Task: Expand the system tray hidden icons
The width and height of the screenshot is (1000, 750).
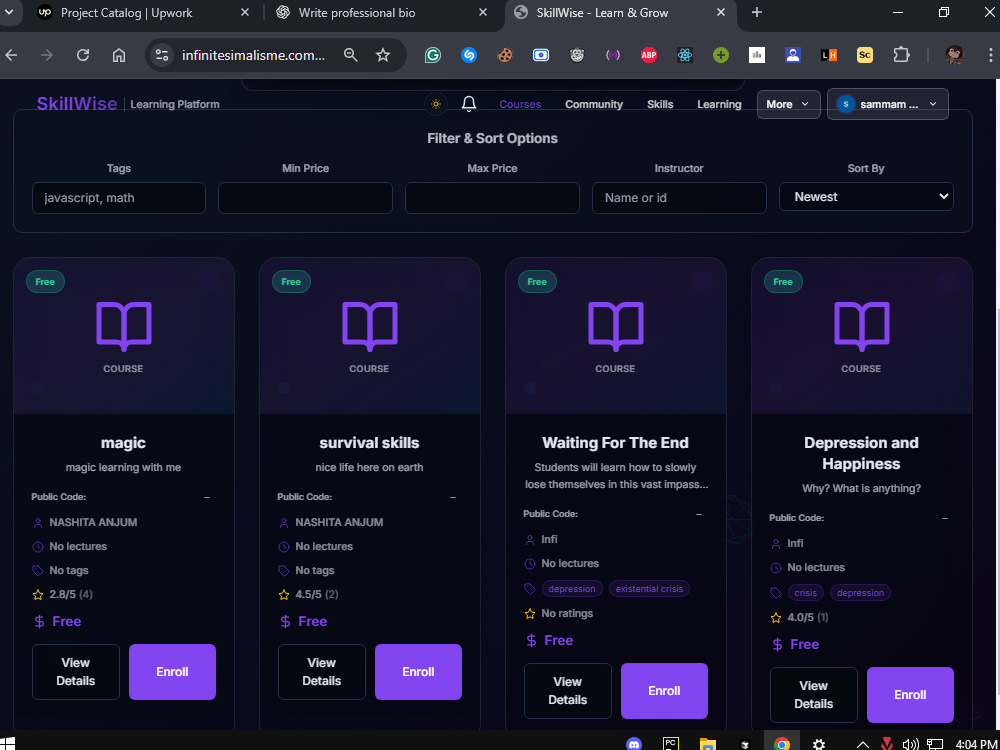Action: [862, 744]
